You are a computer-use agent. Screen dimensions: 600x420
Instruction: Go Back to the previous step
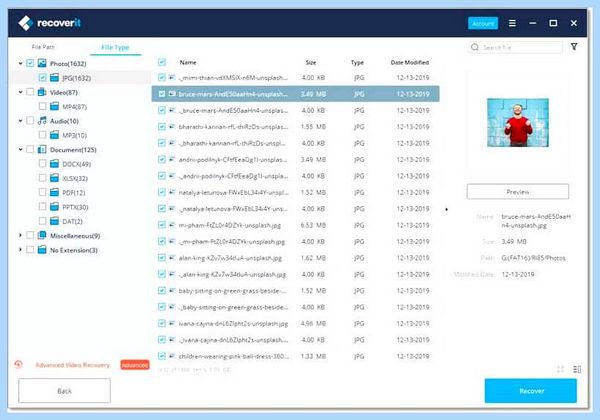(x=64, y=391)
